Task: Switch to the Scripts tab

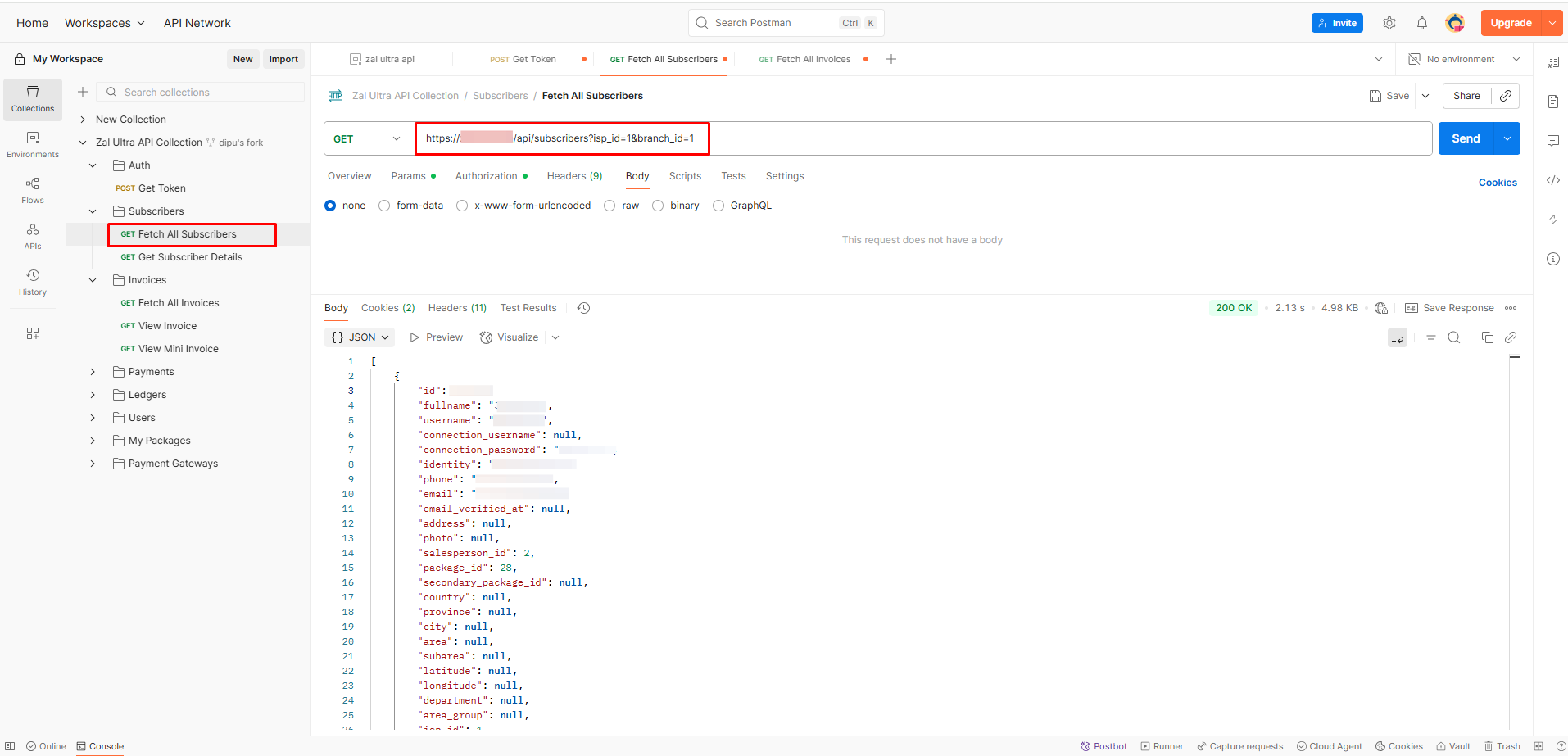Action: [685, 176]
